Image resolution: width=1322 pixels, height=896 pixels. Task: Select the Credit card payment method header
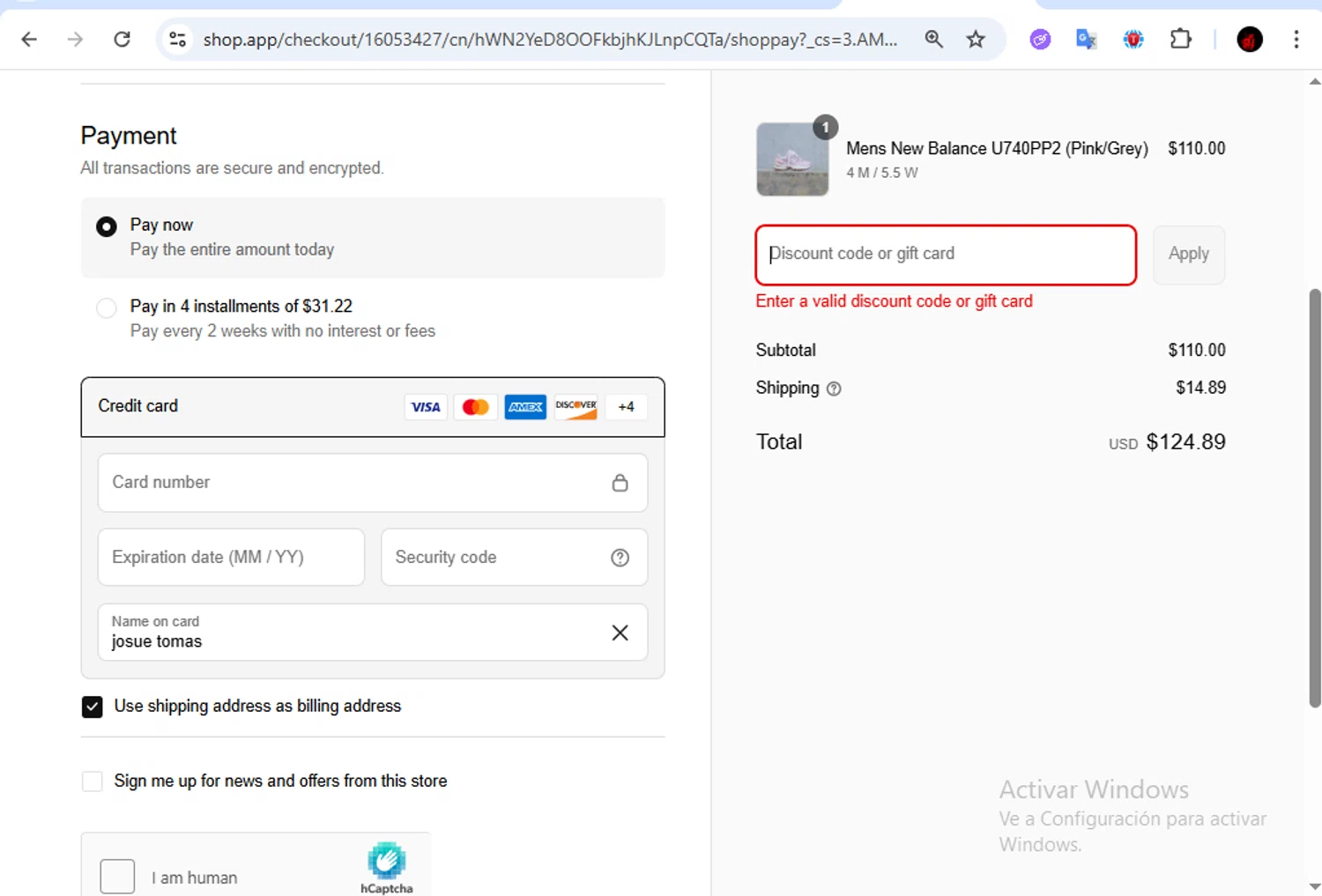[373, 407]
